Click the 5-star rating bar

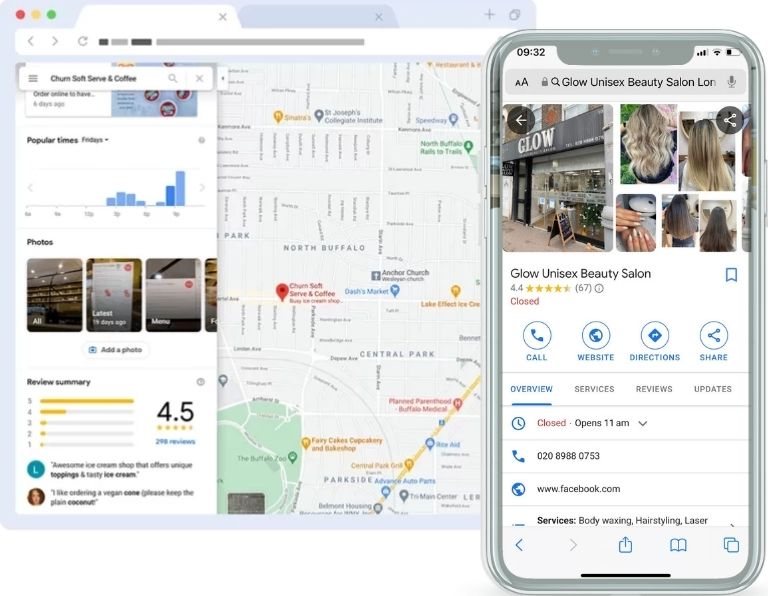87,401
